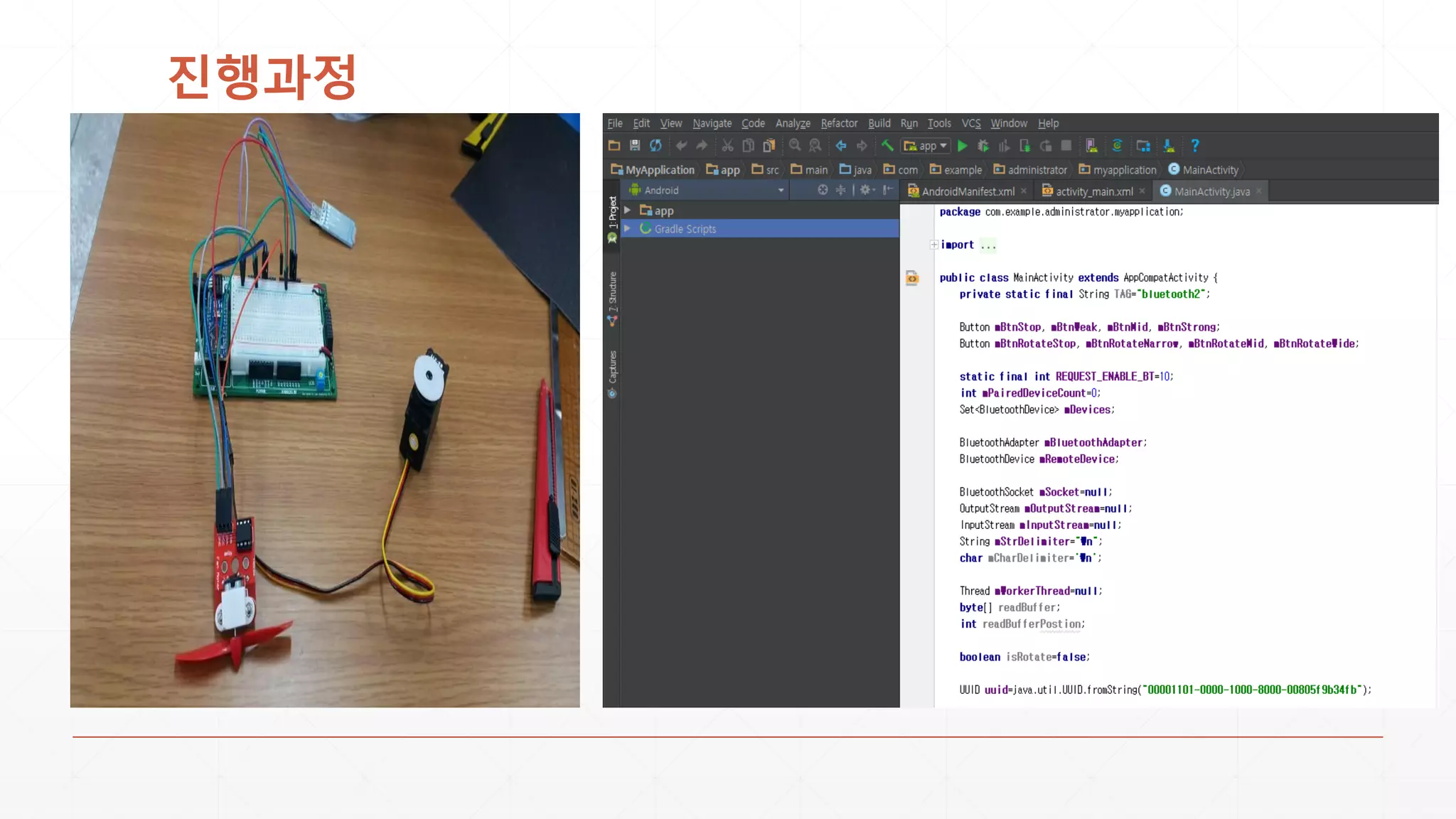
Task: Click the Debug app bug icon
Action: tap(983, 146)
